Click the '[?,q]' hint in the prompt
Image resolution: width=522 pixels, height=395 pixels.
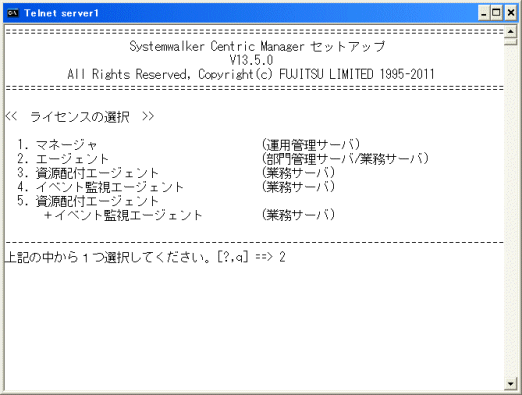pos(233,257)
